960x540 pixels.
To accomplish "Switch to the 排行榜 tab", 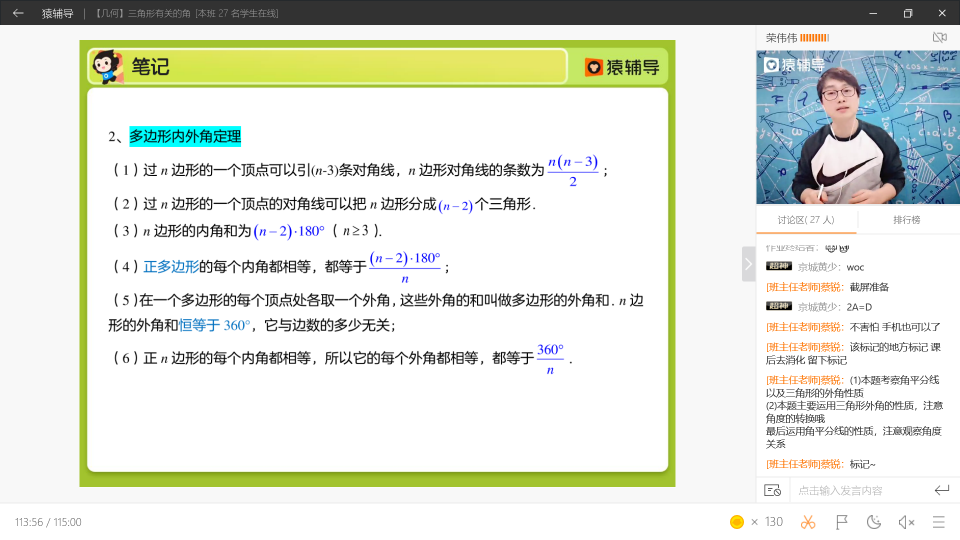I will point(906,220).
